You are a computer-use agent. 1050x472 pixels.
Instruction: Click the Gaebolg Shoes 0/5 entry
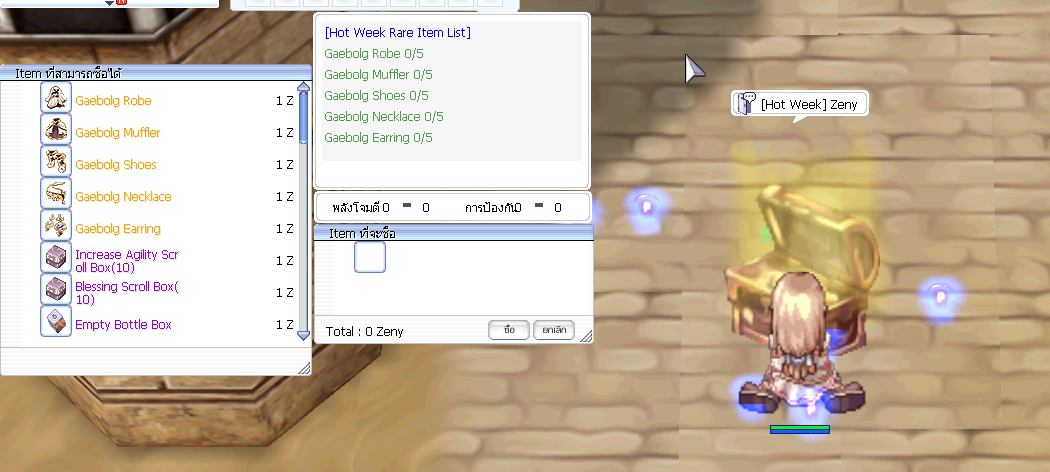[x=376, y=96]
